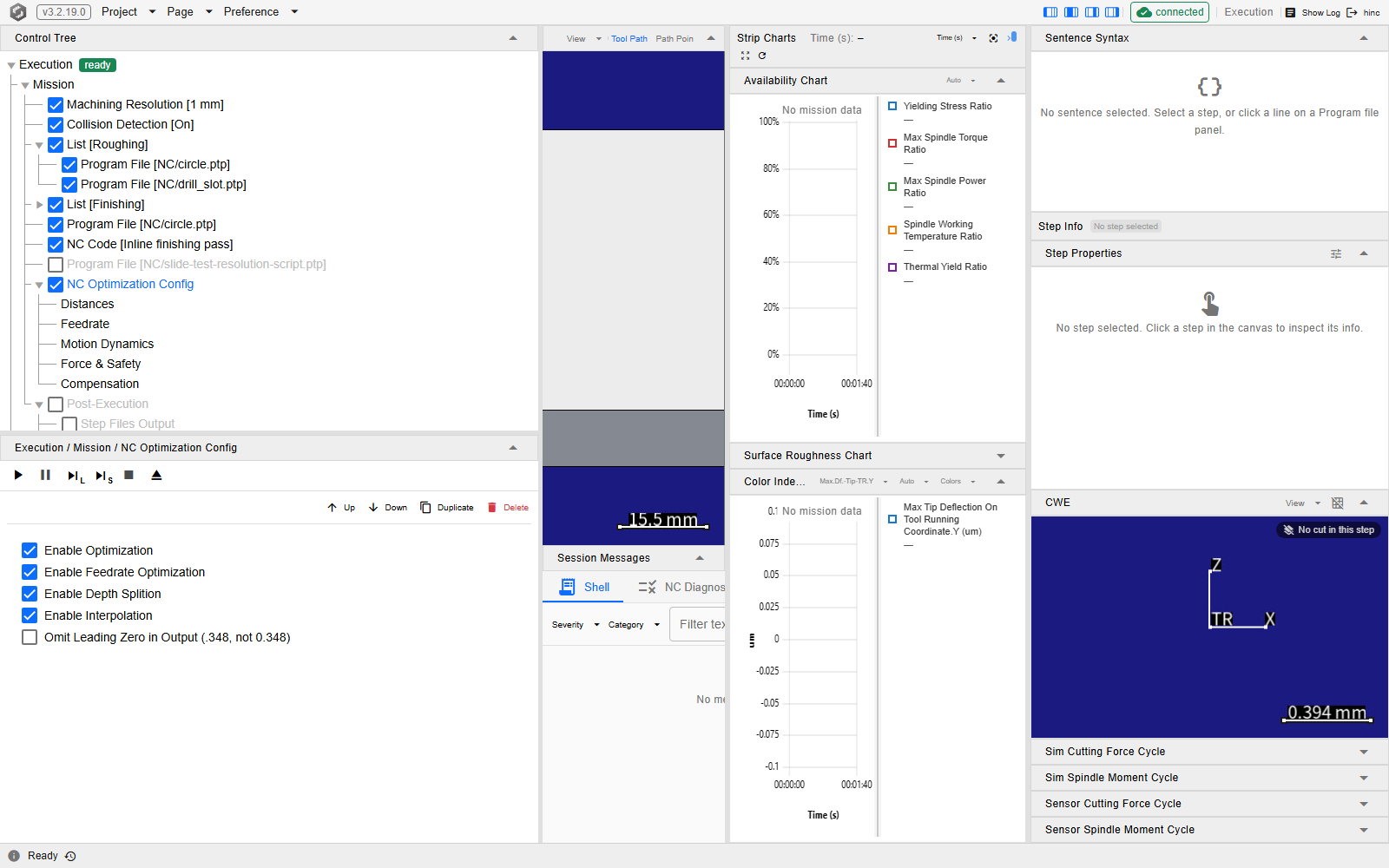
Task: Select the Tool Path view option
Action: [x=629, y=39]
